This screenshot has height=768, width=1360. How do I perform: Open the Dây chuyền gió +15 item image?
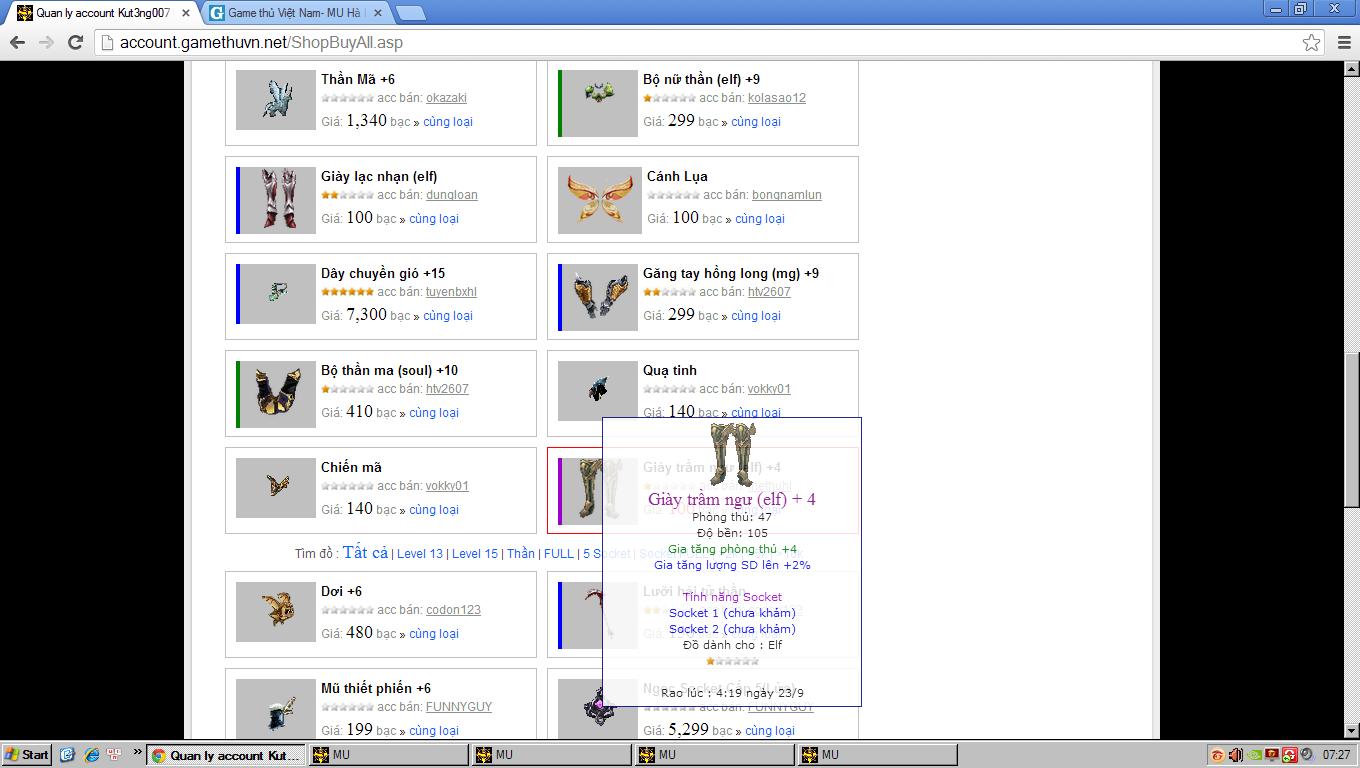(276, 294)
